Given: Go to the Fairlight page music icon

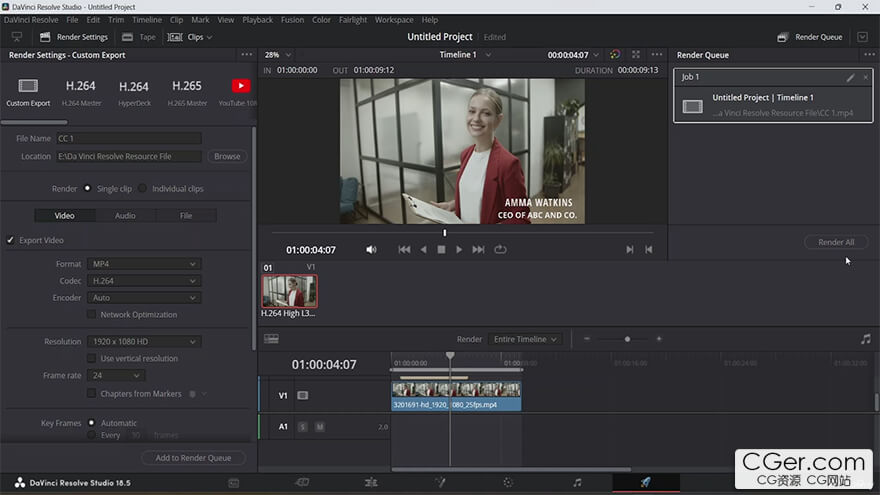Looking at the screenshot, I should pyautogui.click(x=577, y=482).
